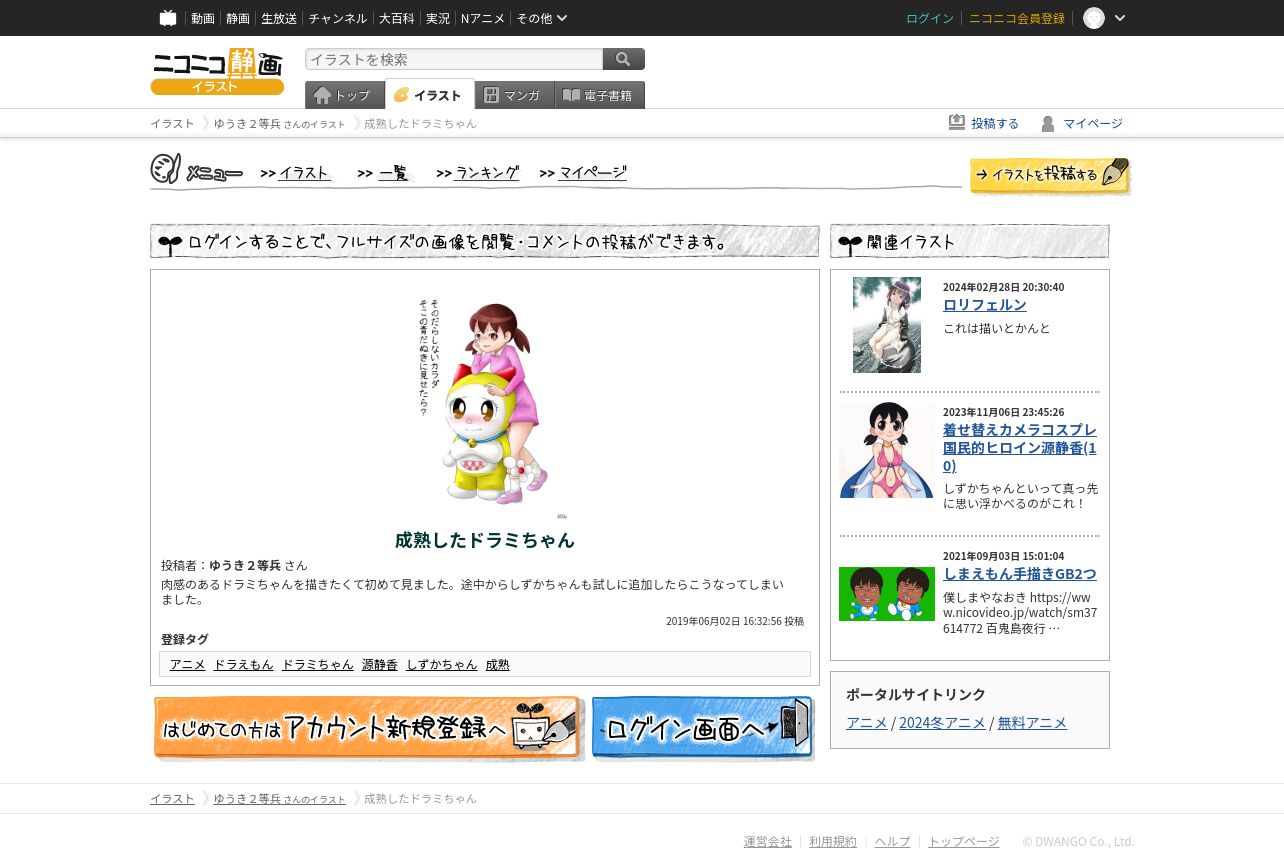Switch to the トップ tab
Viewport: 1284px width, 854px height.
pyautogui.click(x=345, y=95)
